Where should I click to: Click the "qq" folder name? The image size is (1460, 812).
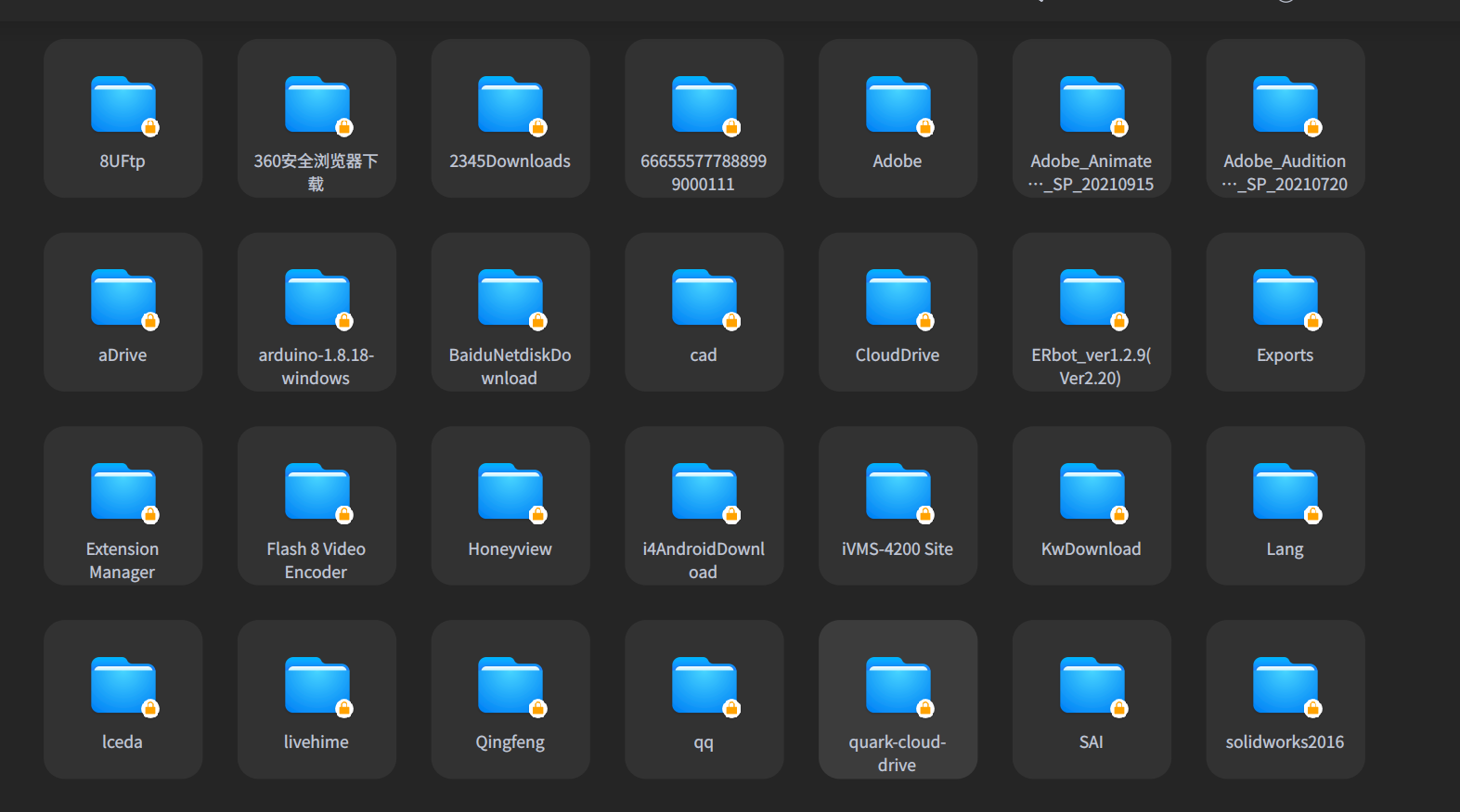[x=704, y=743]
